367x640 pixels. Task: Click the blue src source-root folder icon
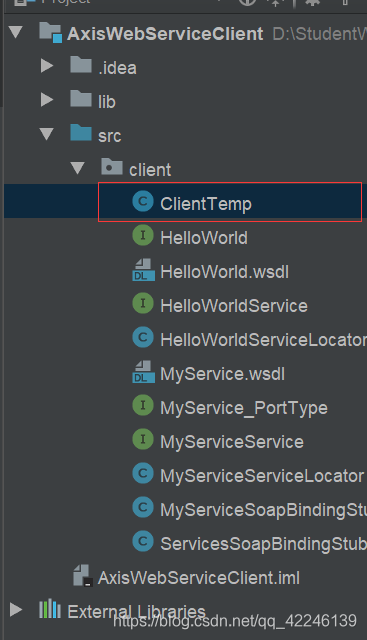tap(81, 133)
